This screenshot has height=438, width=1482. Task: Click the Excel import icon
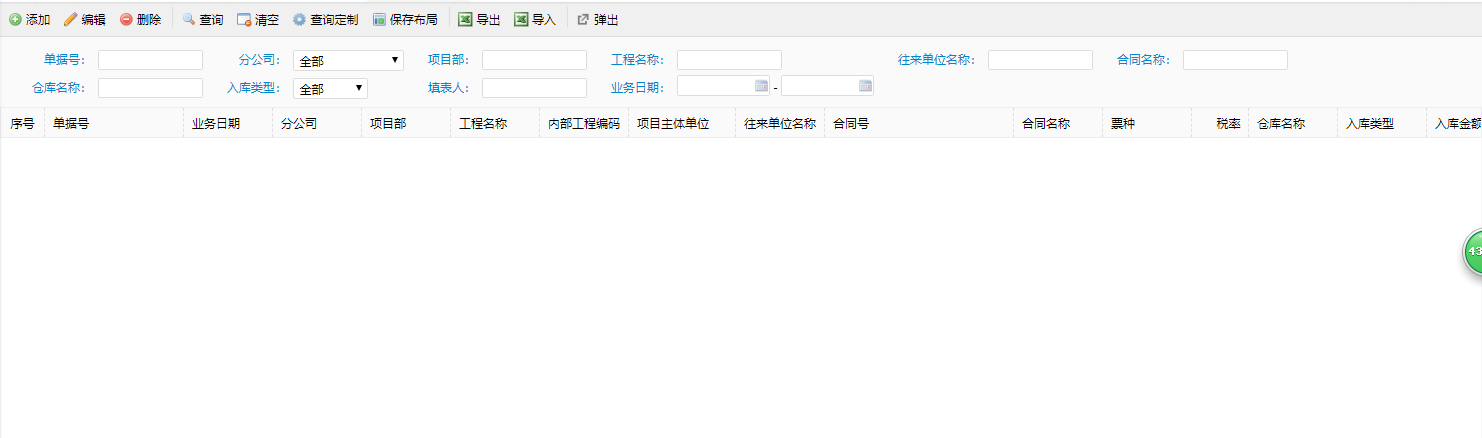point(521,20)
